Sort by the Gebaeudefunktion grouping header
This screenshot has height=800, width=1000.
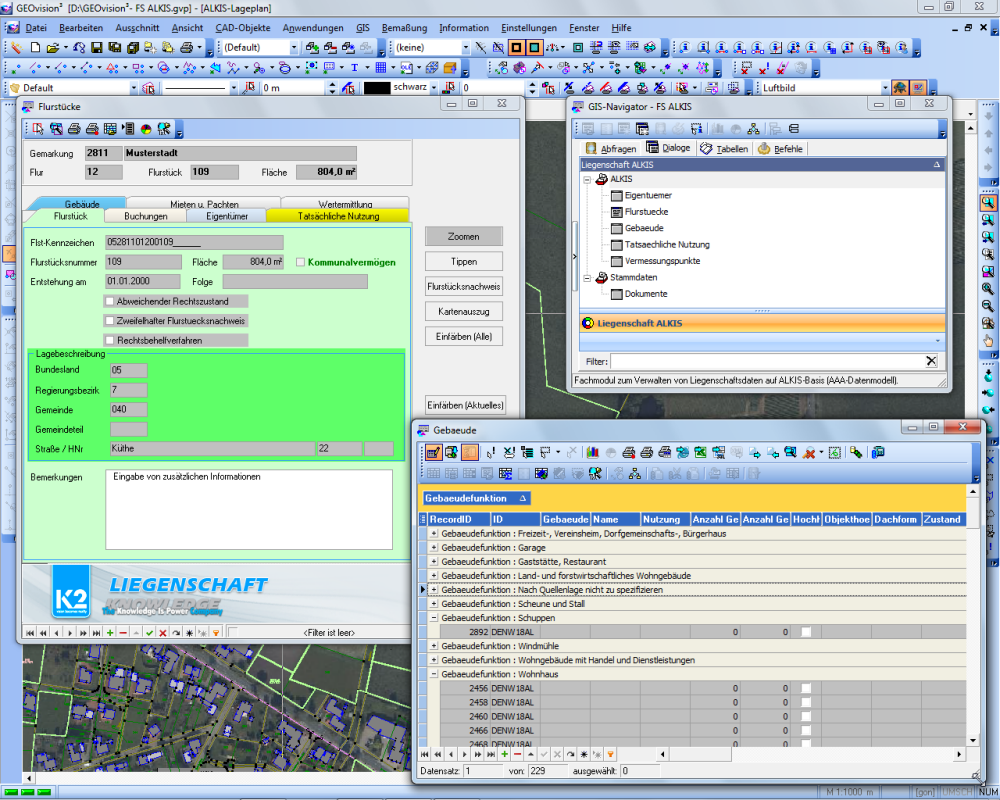pos(476,498)
